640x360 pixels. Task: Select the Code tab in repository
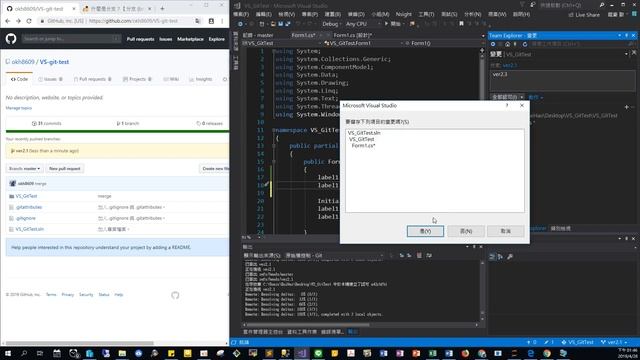(x=19, y=79)
